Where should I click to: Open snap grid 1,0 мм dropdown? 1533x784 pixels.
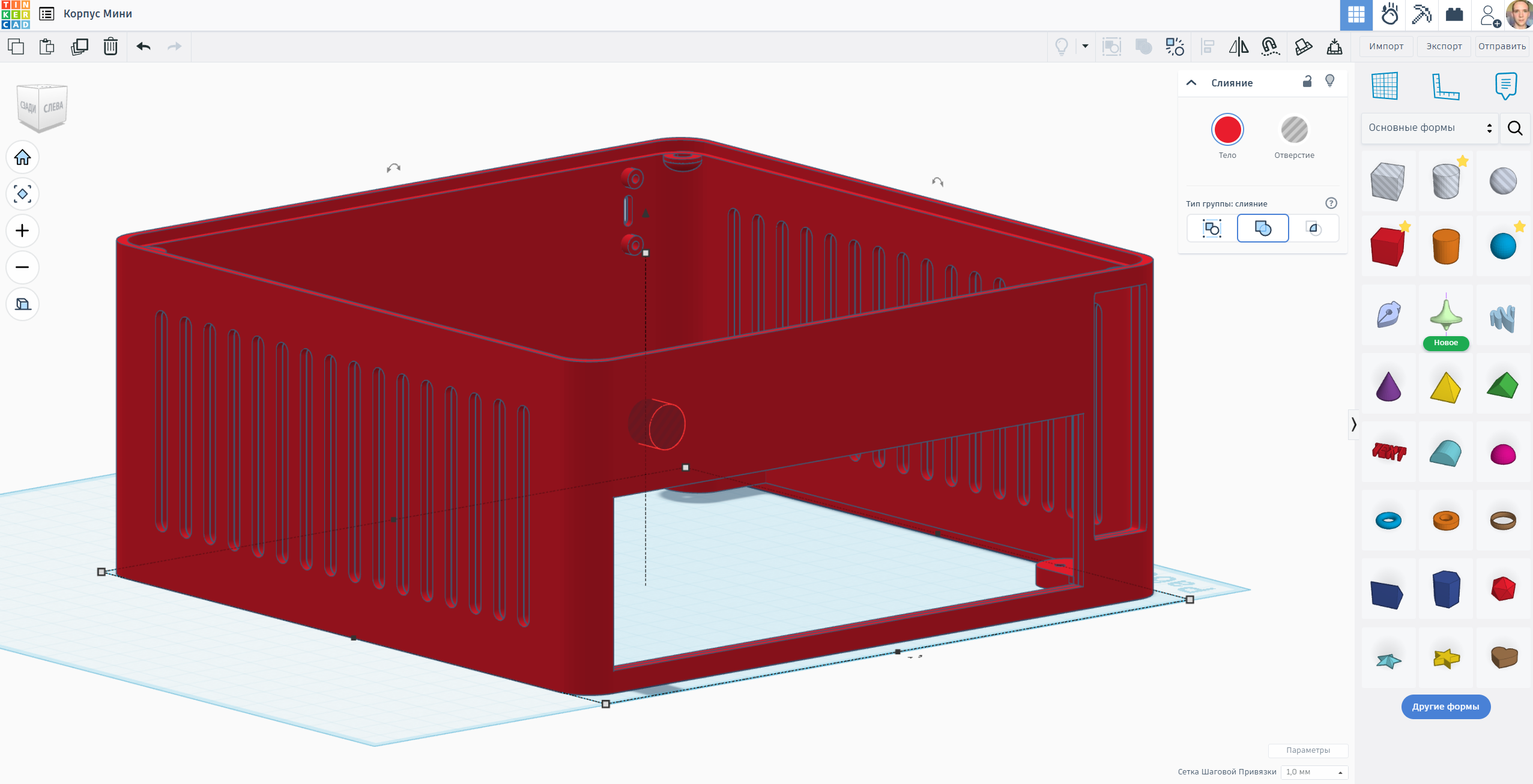coord(1314,772)
